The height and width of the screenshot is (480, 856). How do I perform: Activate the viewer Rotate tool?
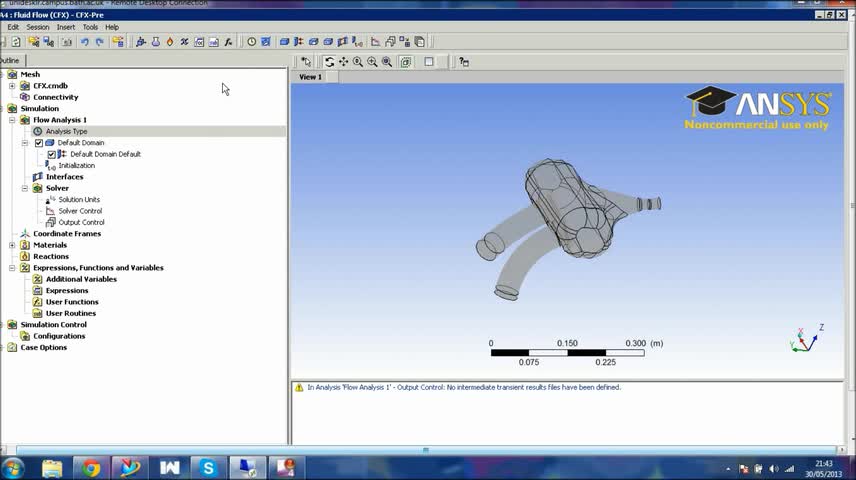pos(329,62)
